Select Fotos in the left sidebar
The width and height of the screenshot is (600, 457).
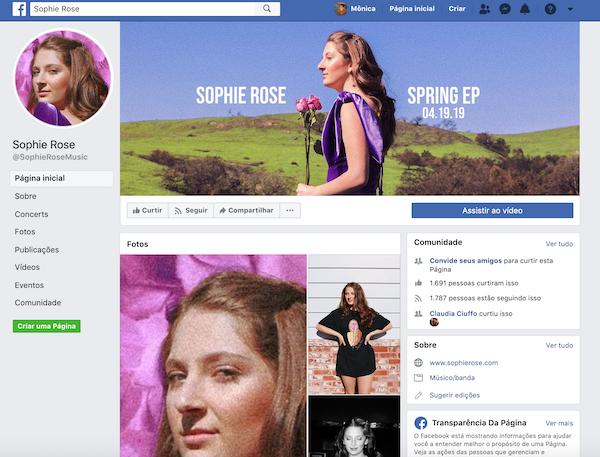25,232
